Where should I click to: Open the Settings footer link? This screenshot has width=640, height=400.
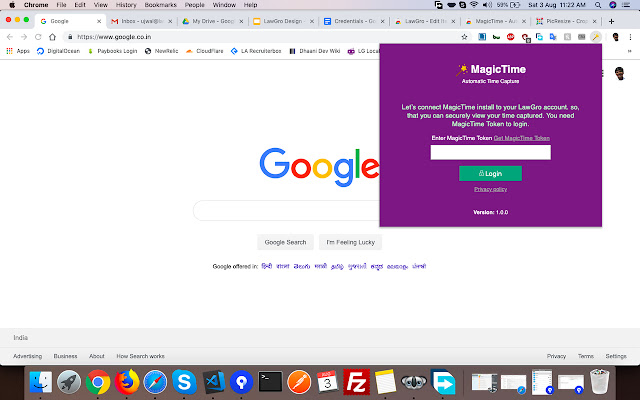[x=616, y=356]
